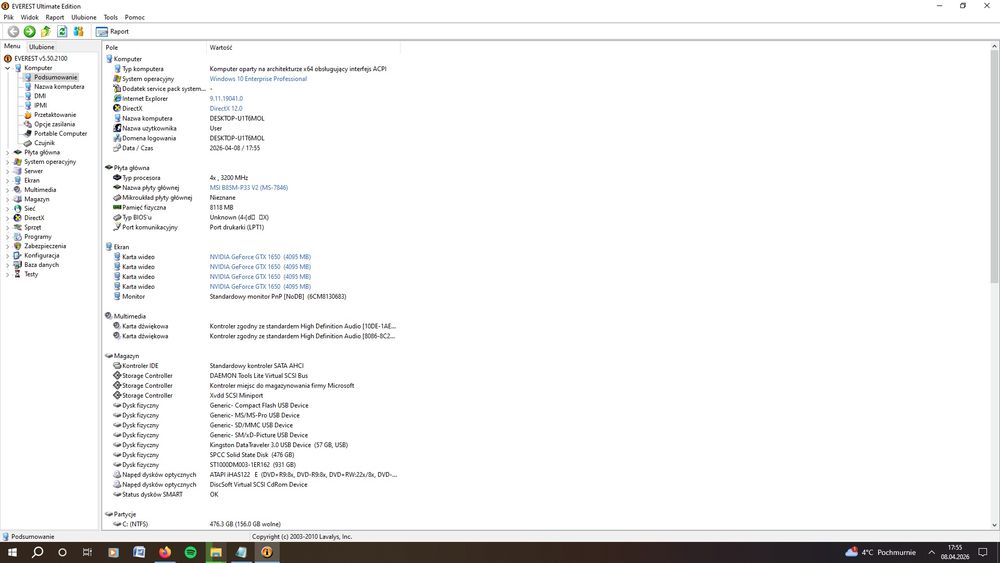The width and height of the screenshot is (1000, 563).
Task: Expand the Programy branch arrow
Action: (x=8, y=237)
